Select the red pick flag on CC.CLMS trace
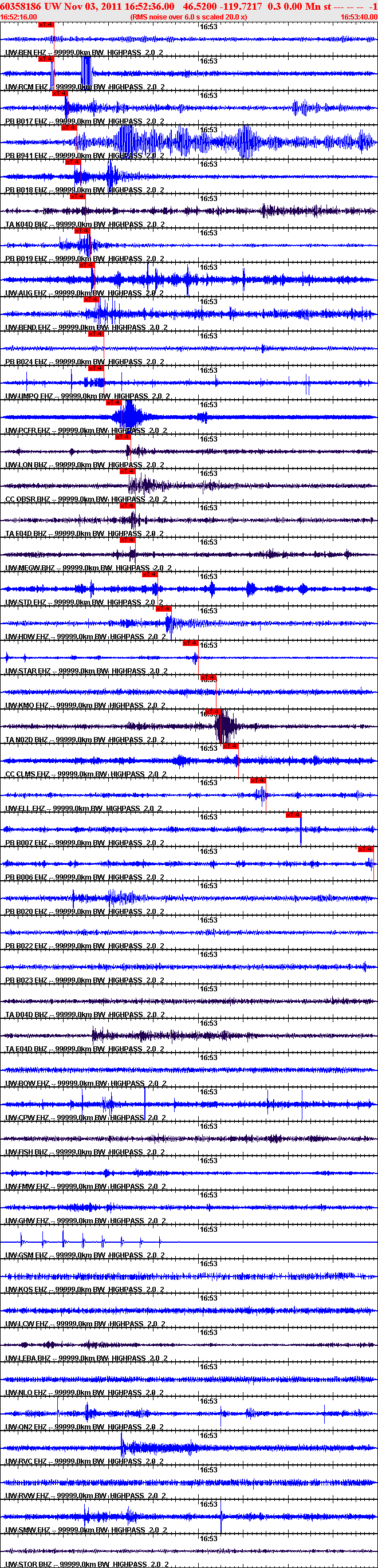 point(231,746)
